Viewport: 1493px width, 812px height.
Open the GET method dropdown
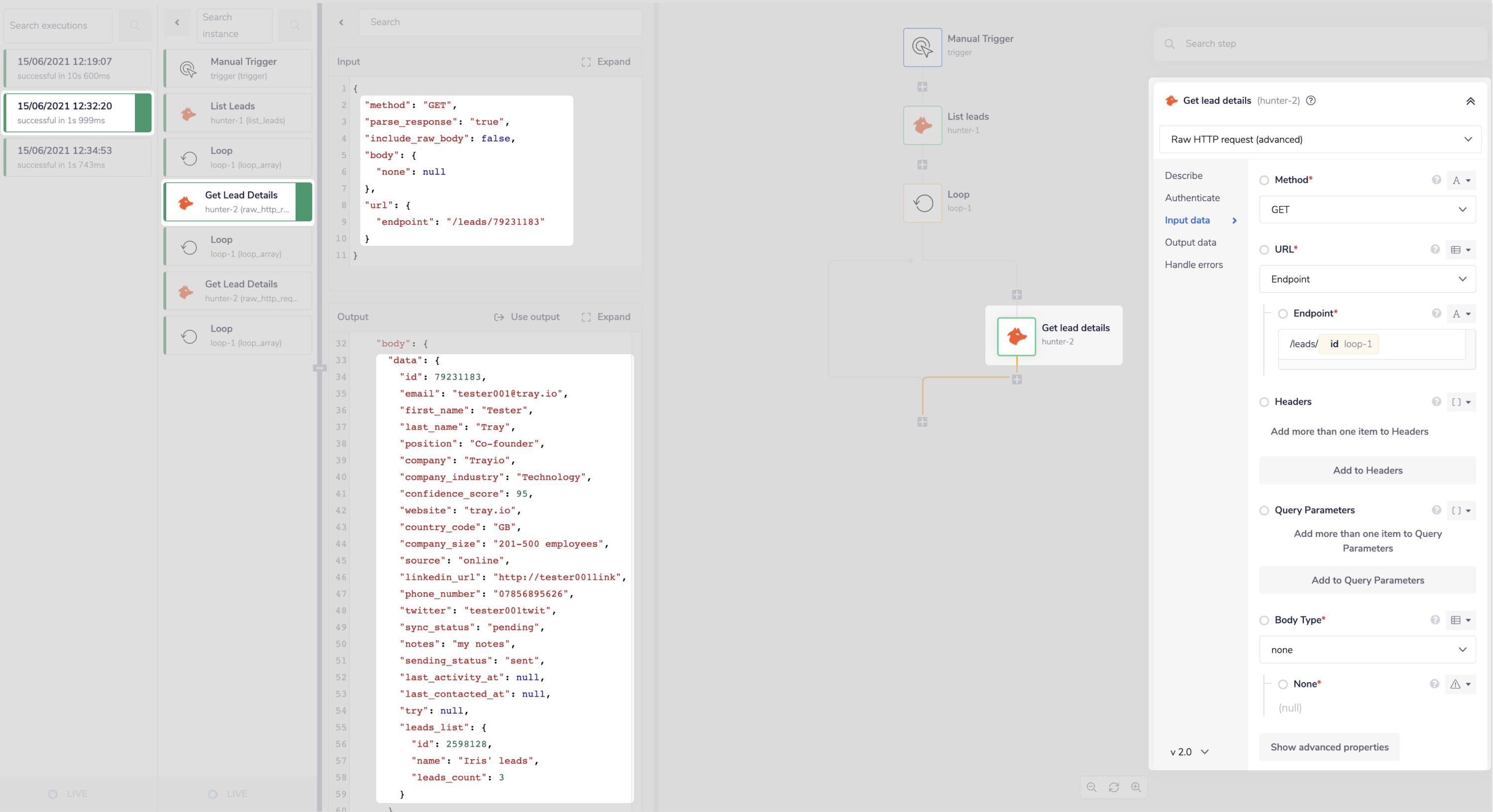[x=1367, y=210]
